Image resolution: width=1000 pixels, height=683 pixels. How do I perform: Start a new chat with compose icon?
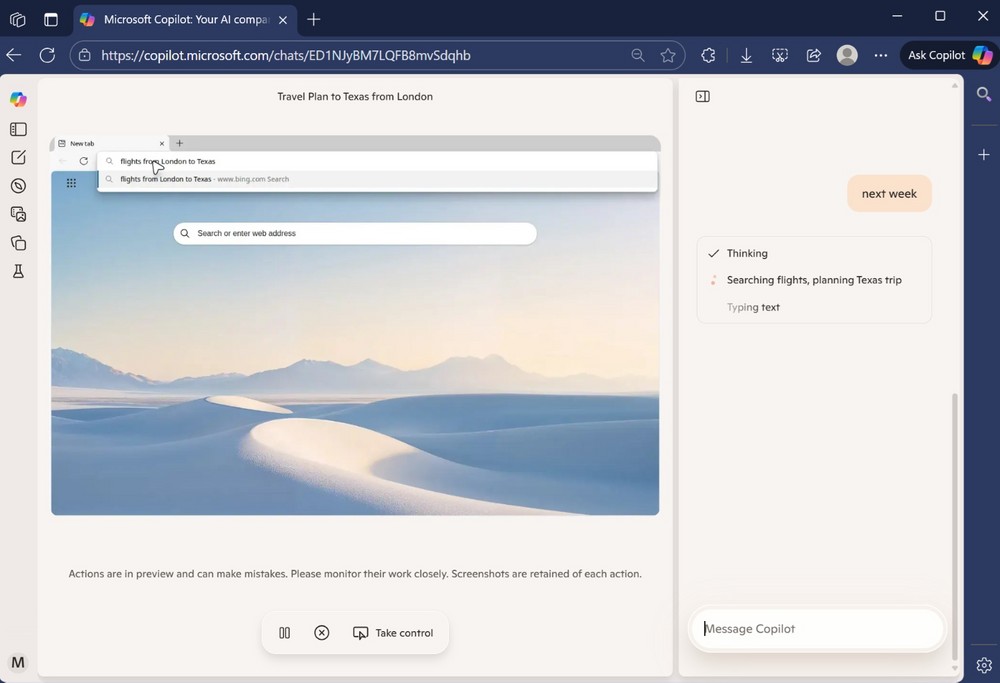coord(18,158)
